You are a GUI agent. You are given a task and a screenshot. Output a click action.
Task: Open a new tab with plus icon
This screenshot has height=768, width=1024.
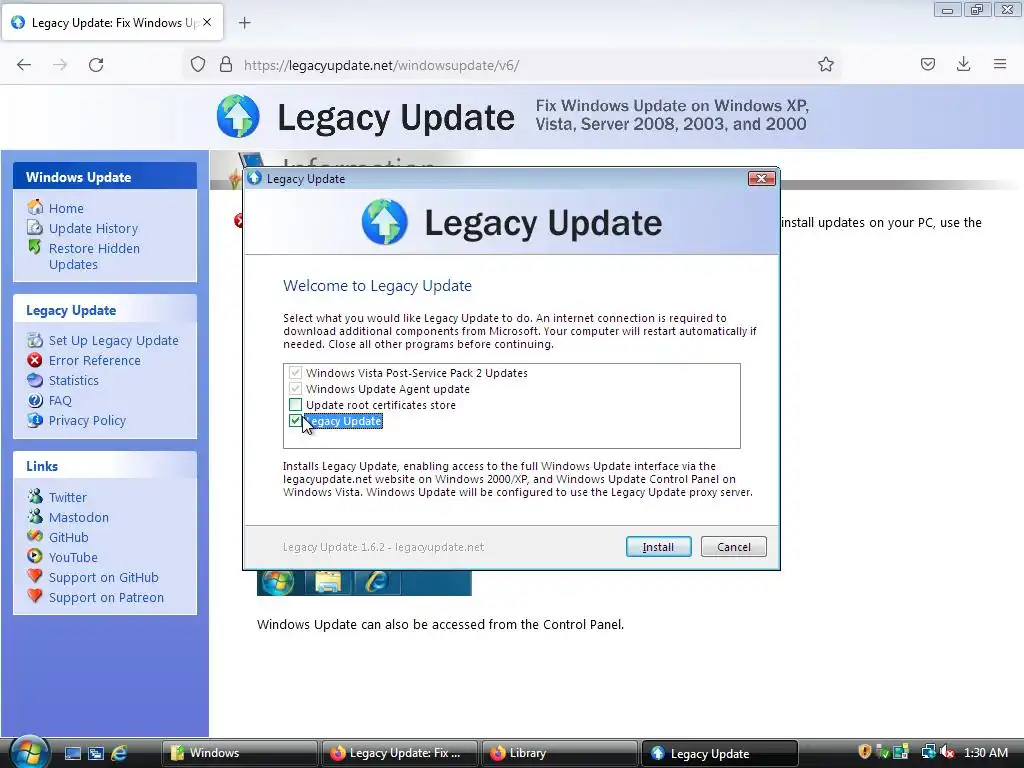pyautogui.click(x=244, y=23)
